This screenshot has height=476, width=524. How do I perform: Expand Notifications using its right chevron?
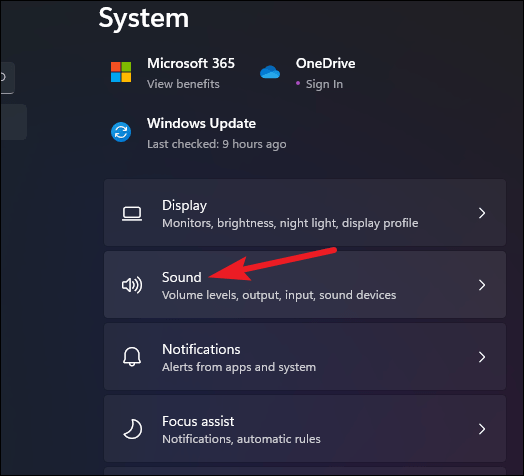tap(482, 357)
